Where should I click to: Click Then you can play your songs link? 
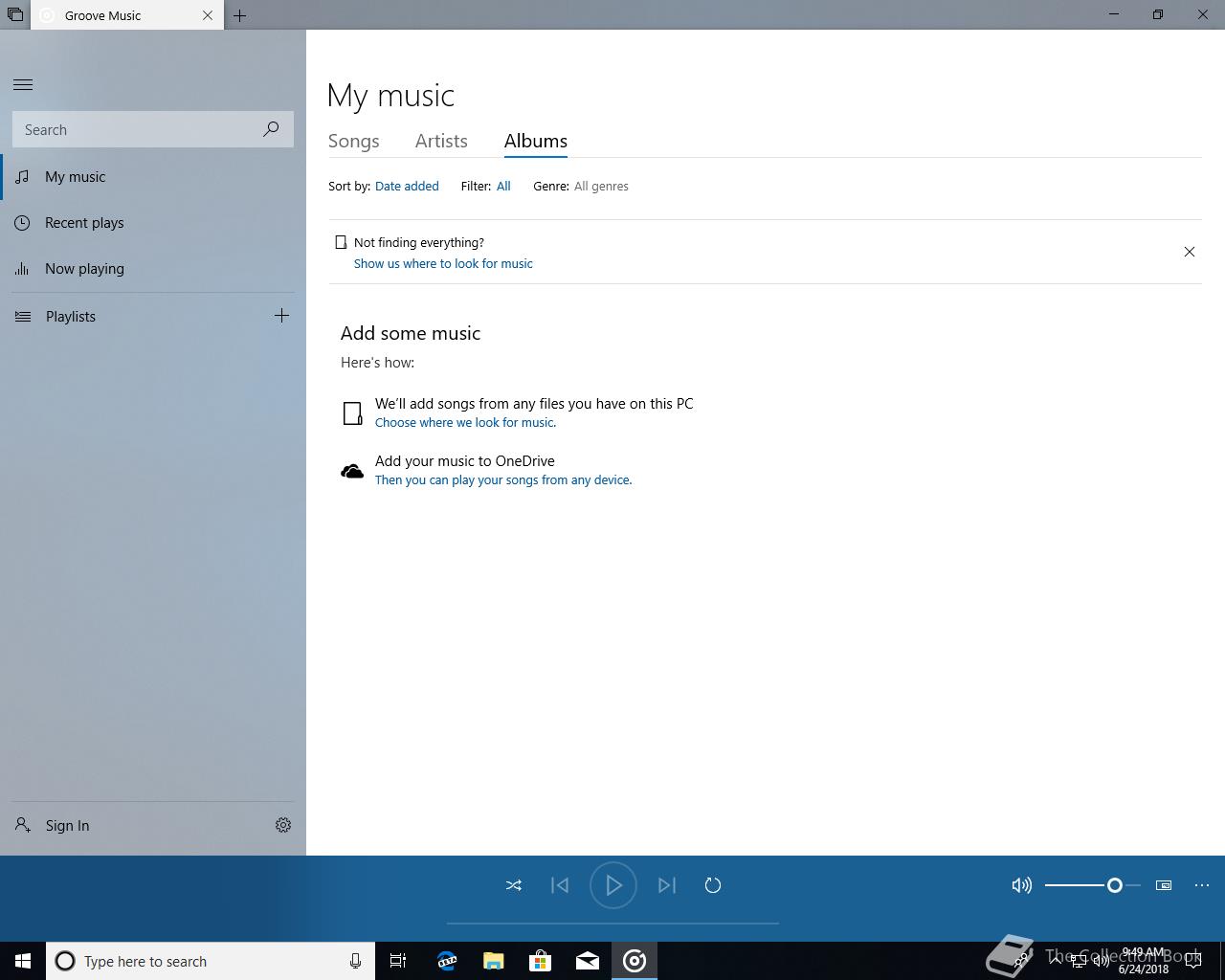pyautogui.click(x=503, y=480)
